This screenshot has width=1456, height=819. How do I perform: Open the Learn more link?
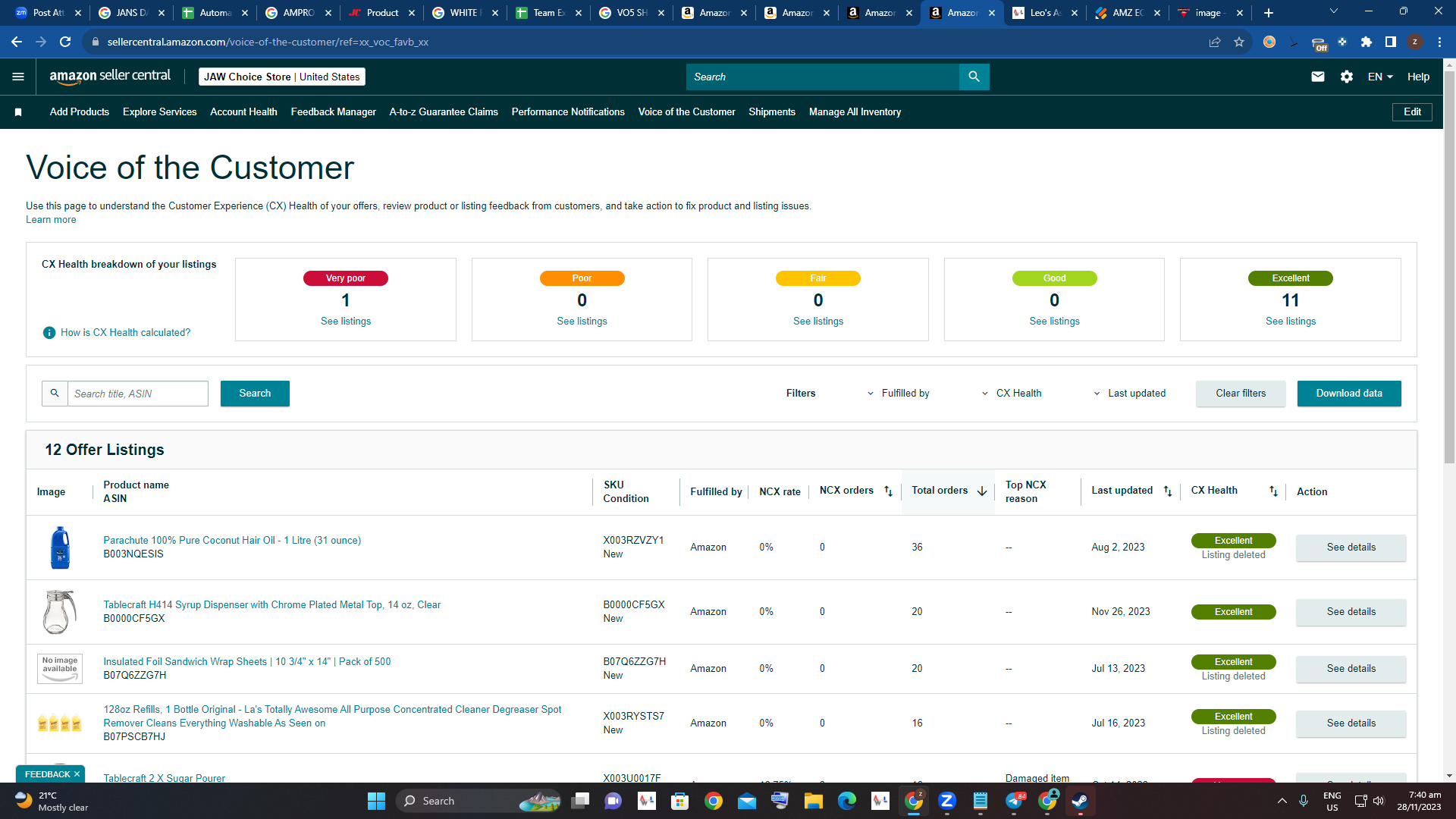coord(51,220)
